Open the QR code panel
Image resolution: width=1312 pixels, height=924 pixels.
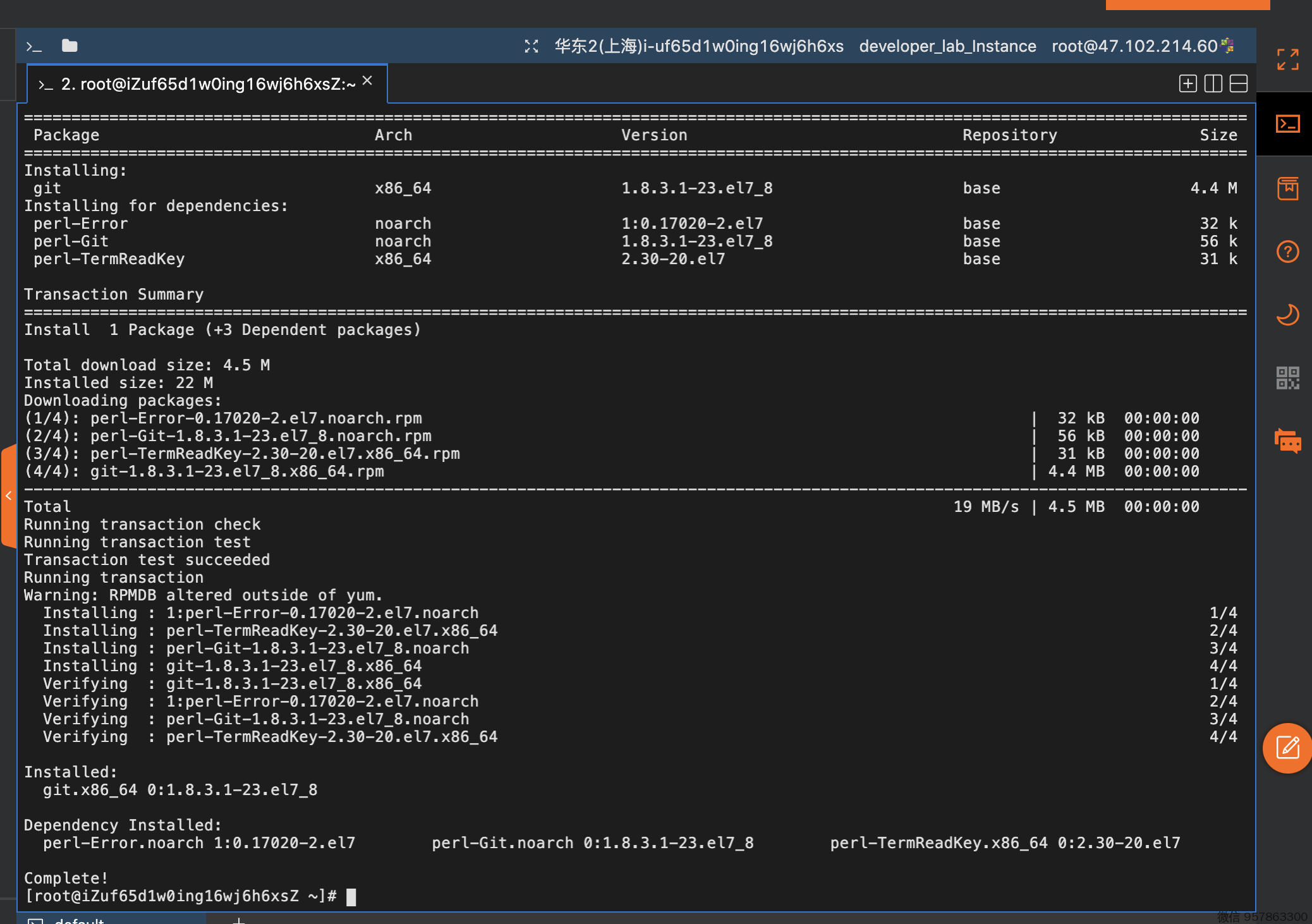pyautogui.click(x=1287, y=378)
